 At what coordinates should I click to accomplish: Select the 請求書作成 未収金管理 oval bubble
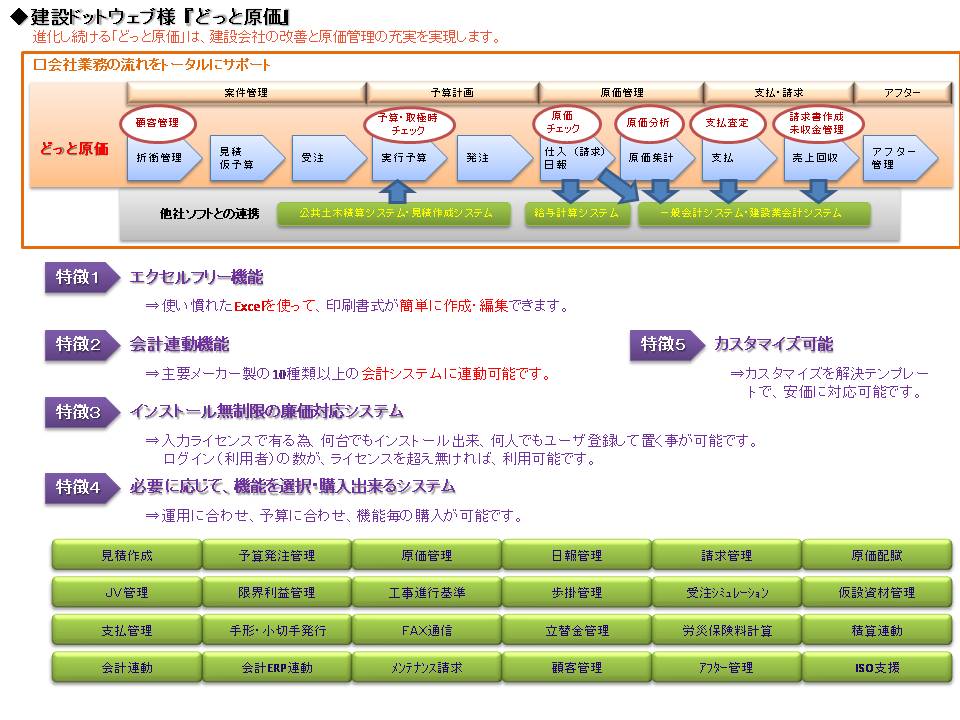[x=818, y=124]
